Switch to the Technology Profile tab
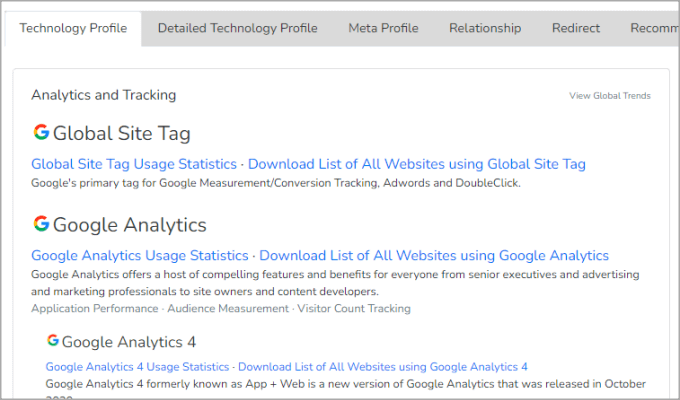Screen dimensions: 680x400 pyautogui.click(x=73, y=28)
